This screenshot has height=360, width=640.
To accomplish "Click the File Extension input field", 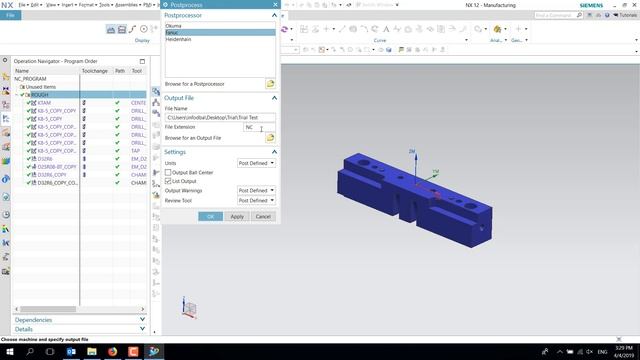I will pos(259,127).
